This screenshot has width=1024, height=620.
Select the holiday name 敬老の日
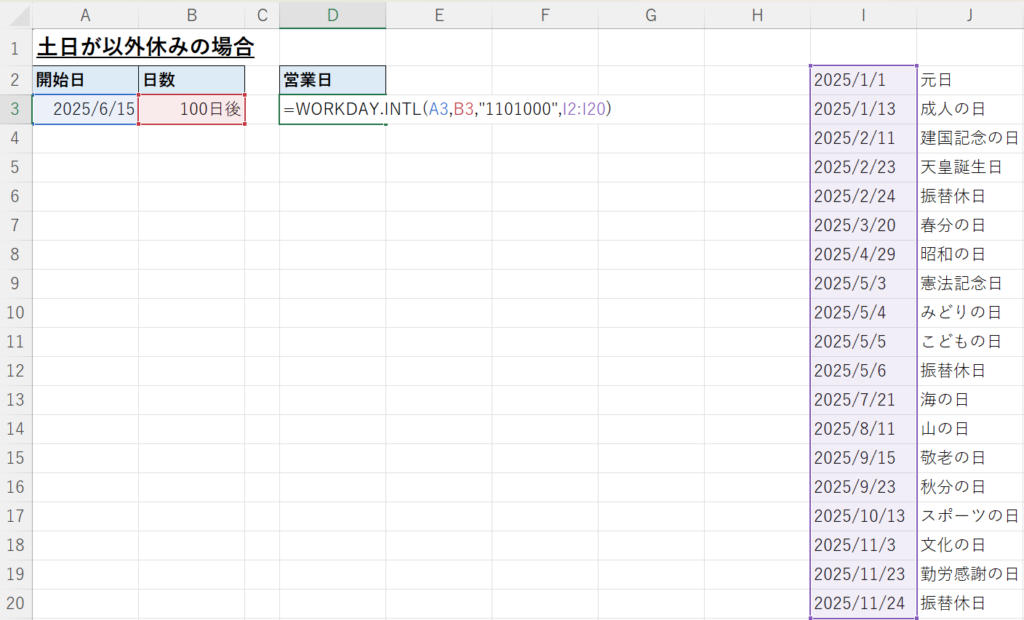[952, 458]
